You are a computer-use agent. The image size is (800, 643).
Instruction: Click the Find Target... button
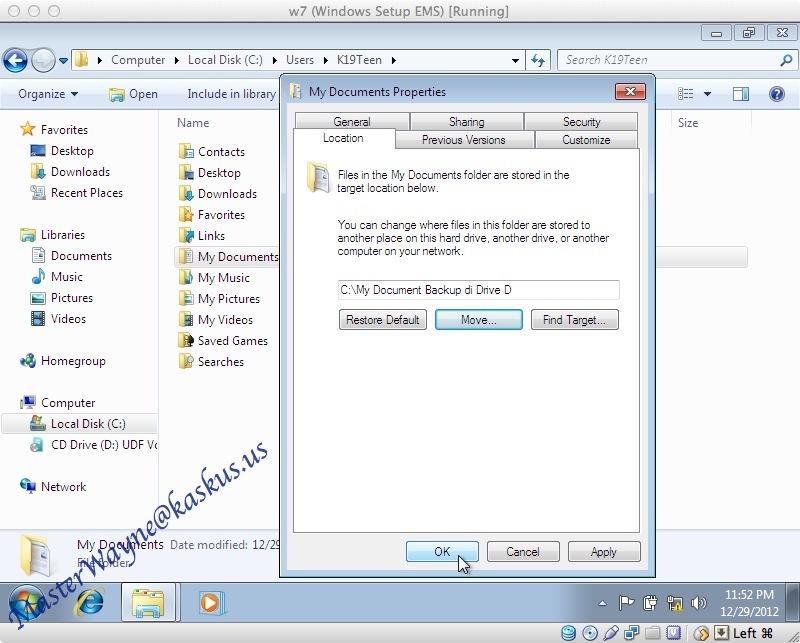[x=574, y=319]
